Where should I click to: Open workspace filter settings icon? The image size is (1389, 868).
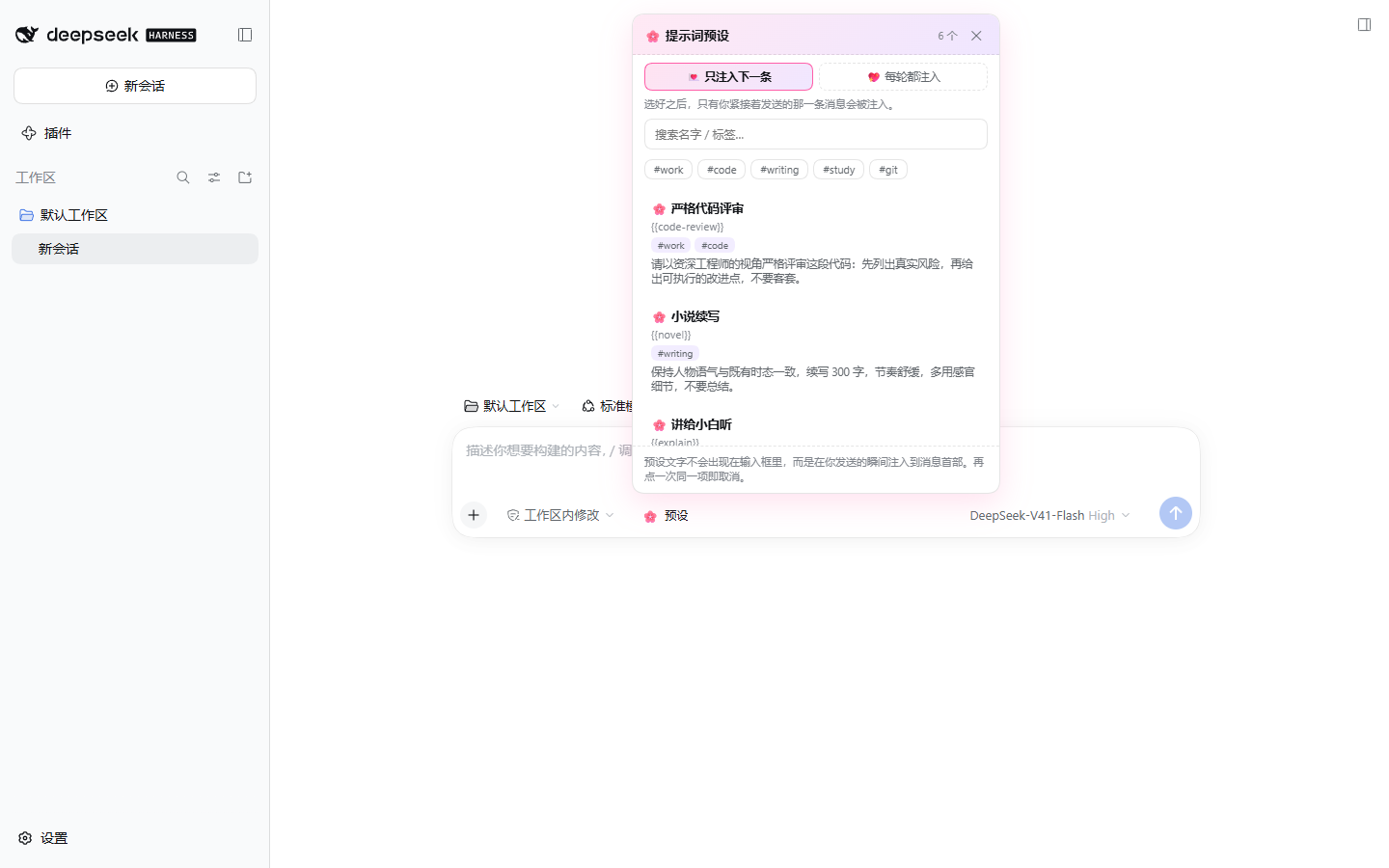tap(214, 177)
